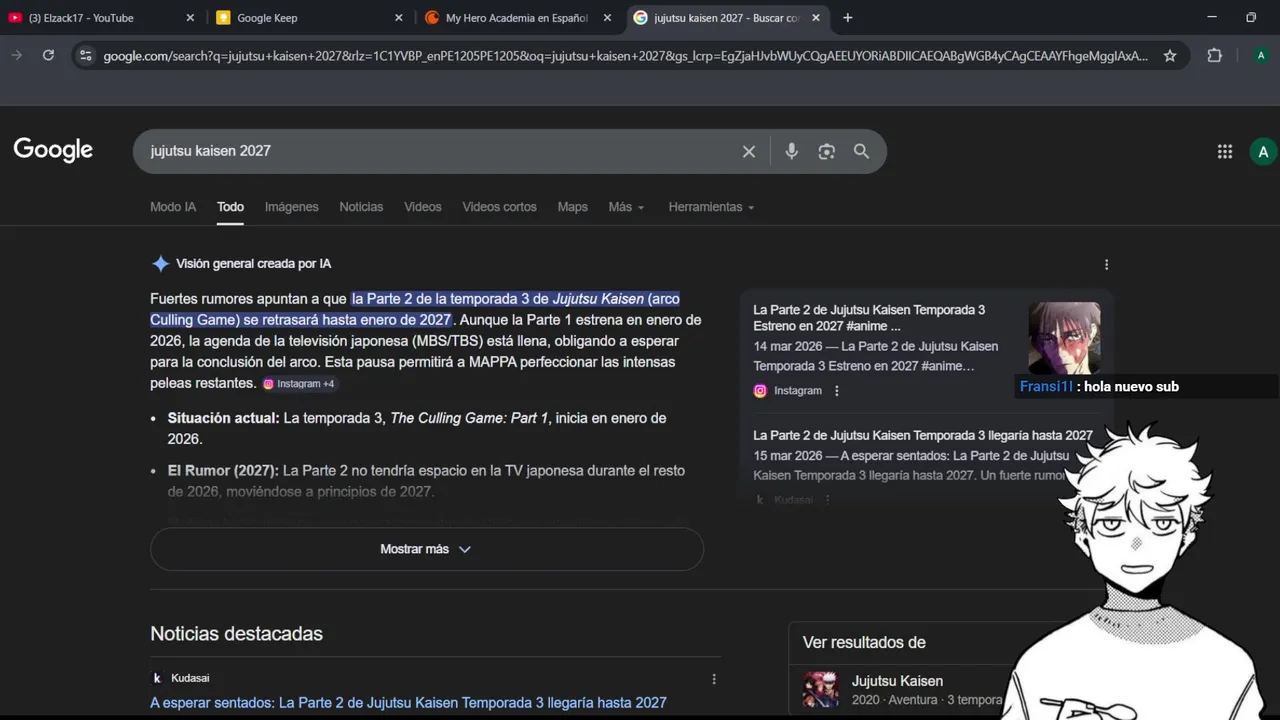The image size is (1280, 720).
Task: Minimize the browser window
Action: pos(1212,18)
